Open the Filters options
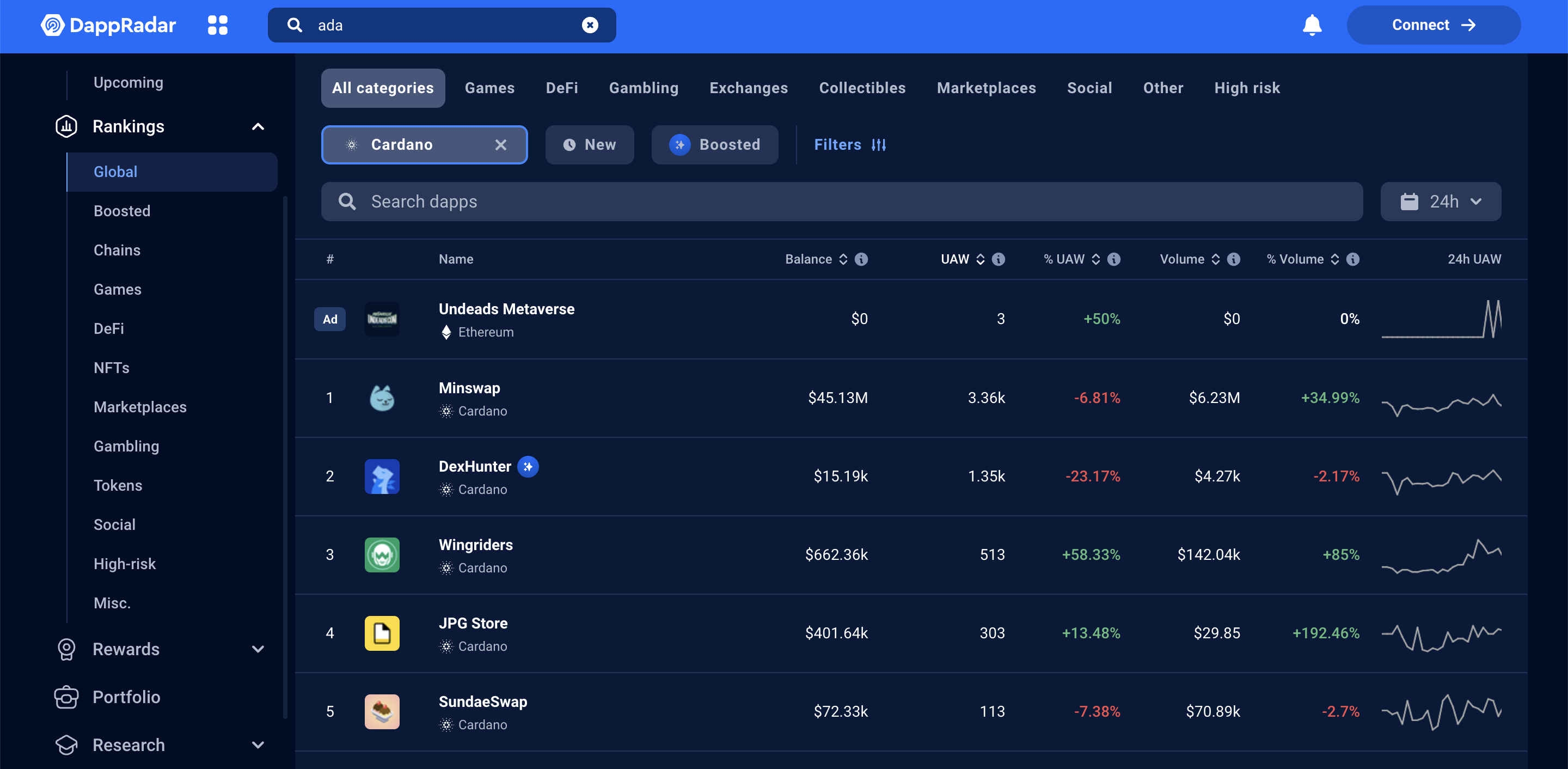 tap(850, 145)
